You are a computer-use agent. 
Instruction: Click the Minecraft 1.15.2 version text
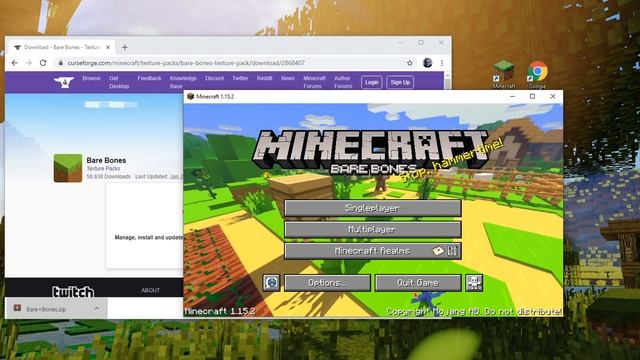click(x=220, y=311)
